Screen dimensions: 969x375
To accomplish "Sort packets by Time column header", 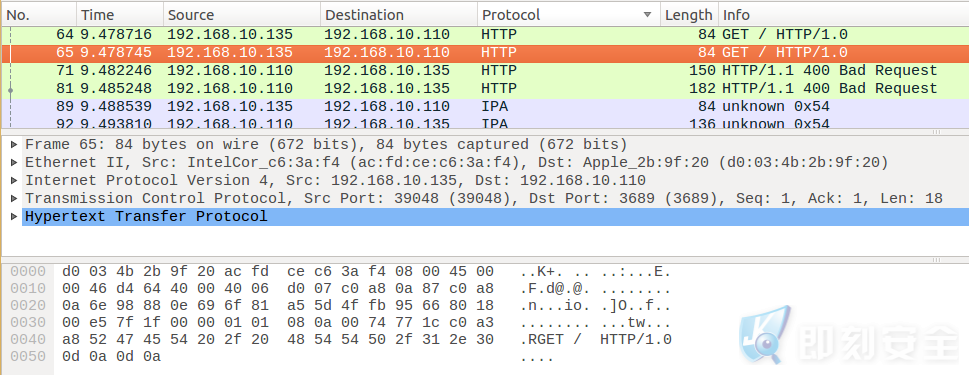I will [120, 15].
